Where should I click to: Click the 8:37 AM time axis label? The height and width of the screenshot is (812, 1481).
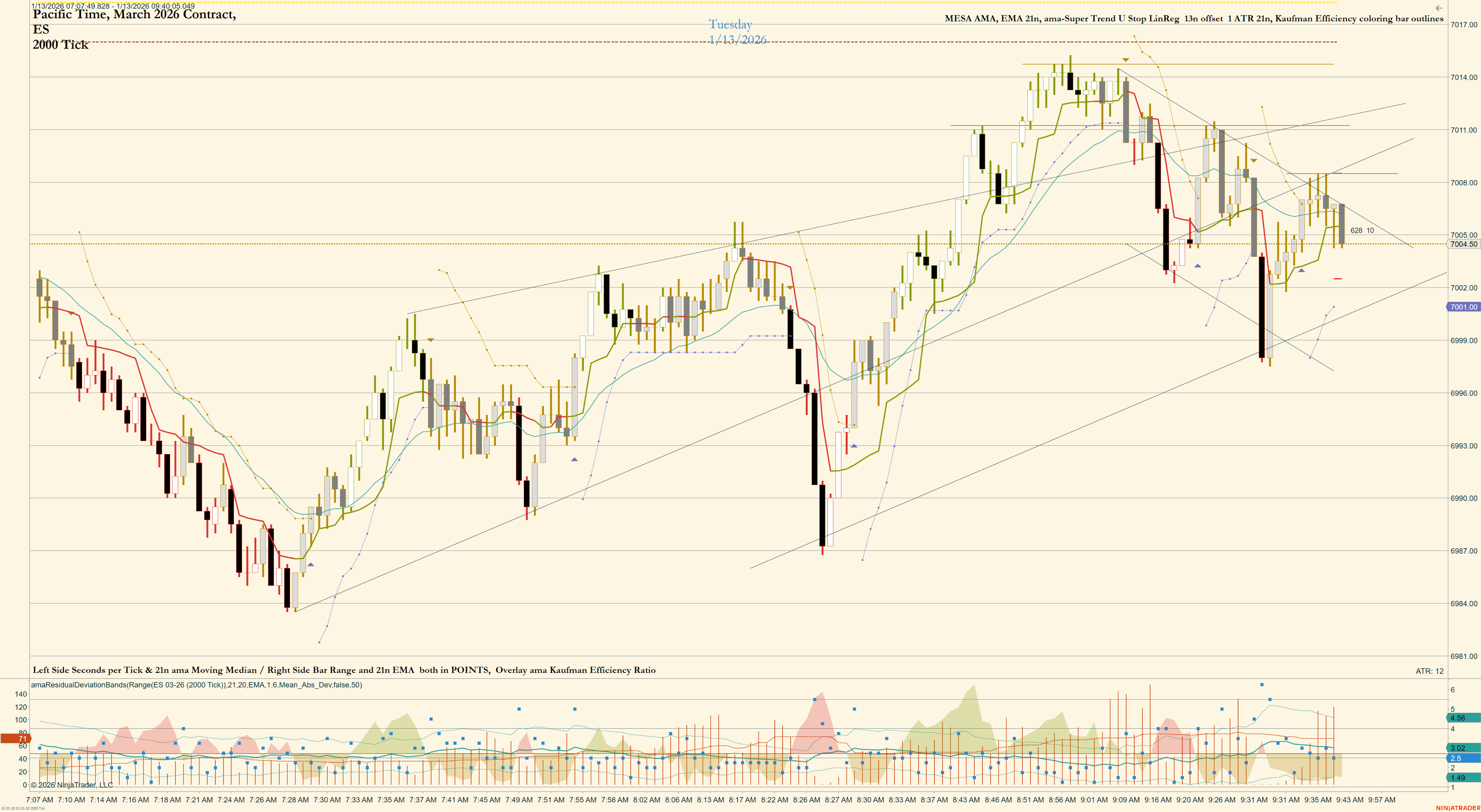[x=934, y=800]
